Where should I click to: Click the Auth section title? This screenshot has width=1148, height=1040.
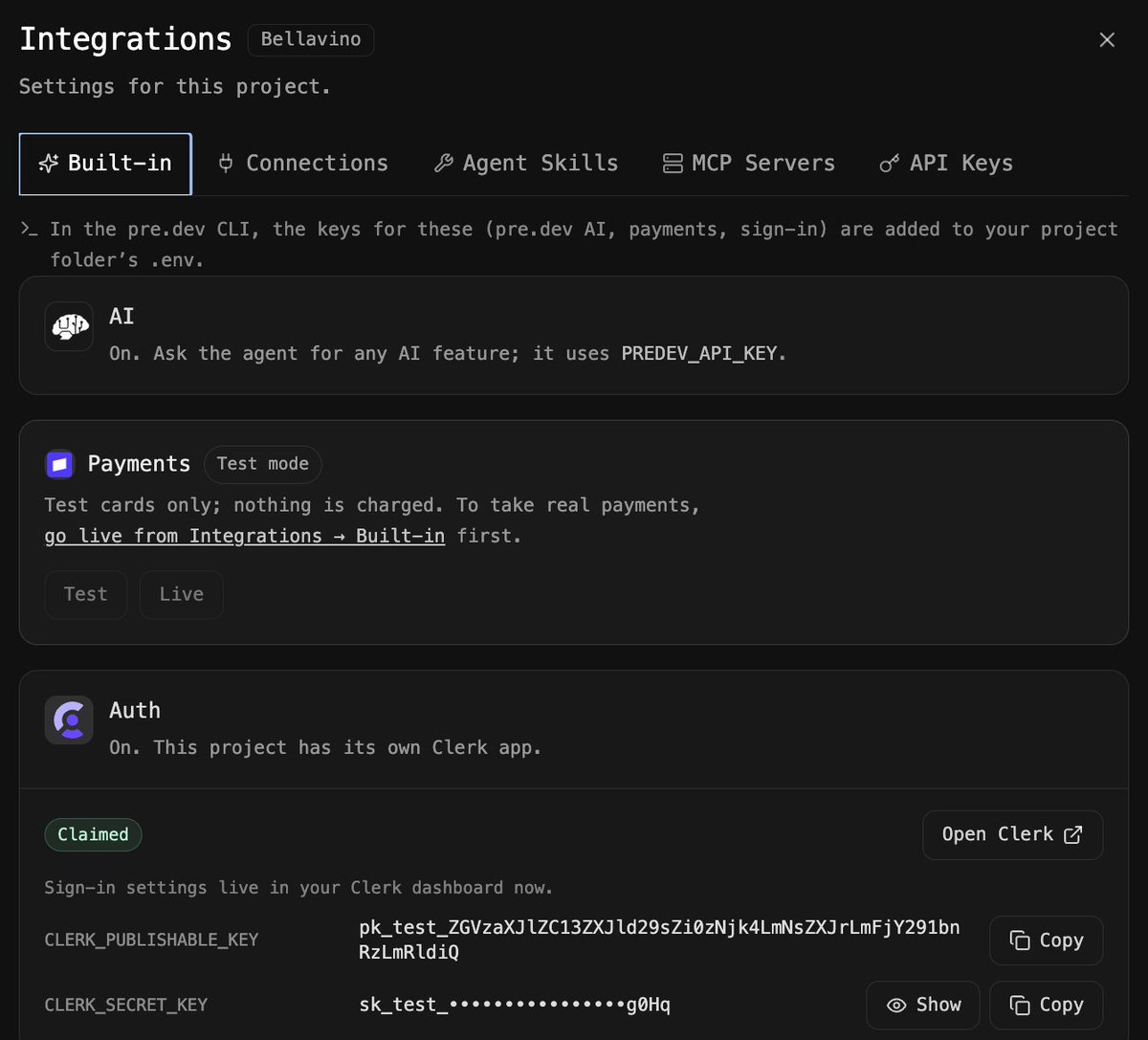click(135, 710)
